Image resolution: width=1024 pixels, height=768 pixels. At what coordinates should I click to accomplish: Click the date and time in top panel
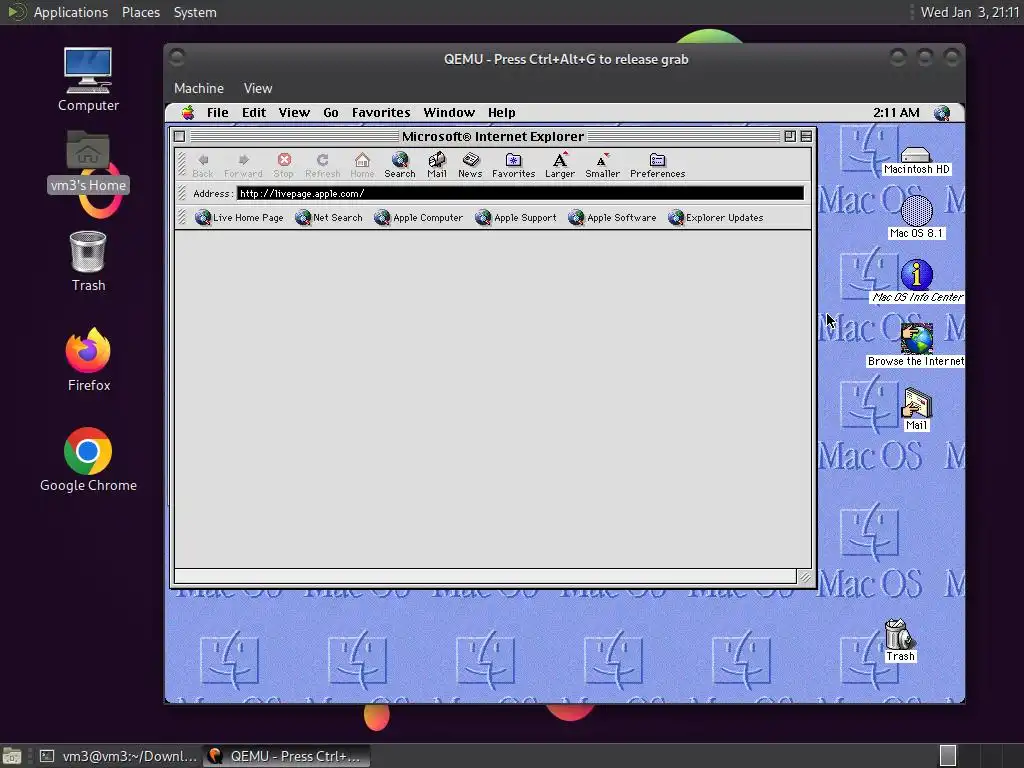point(970,12)
